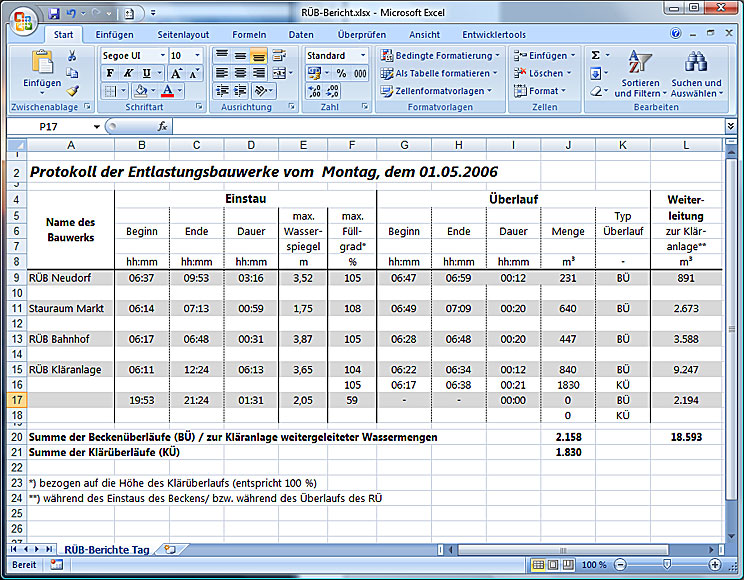Apply accounting currency format

(314, 73)
